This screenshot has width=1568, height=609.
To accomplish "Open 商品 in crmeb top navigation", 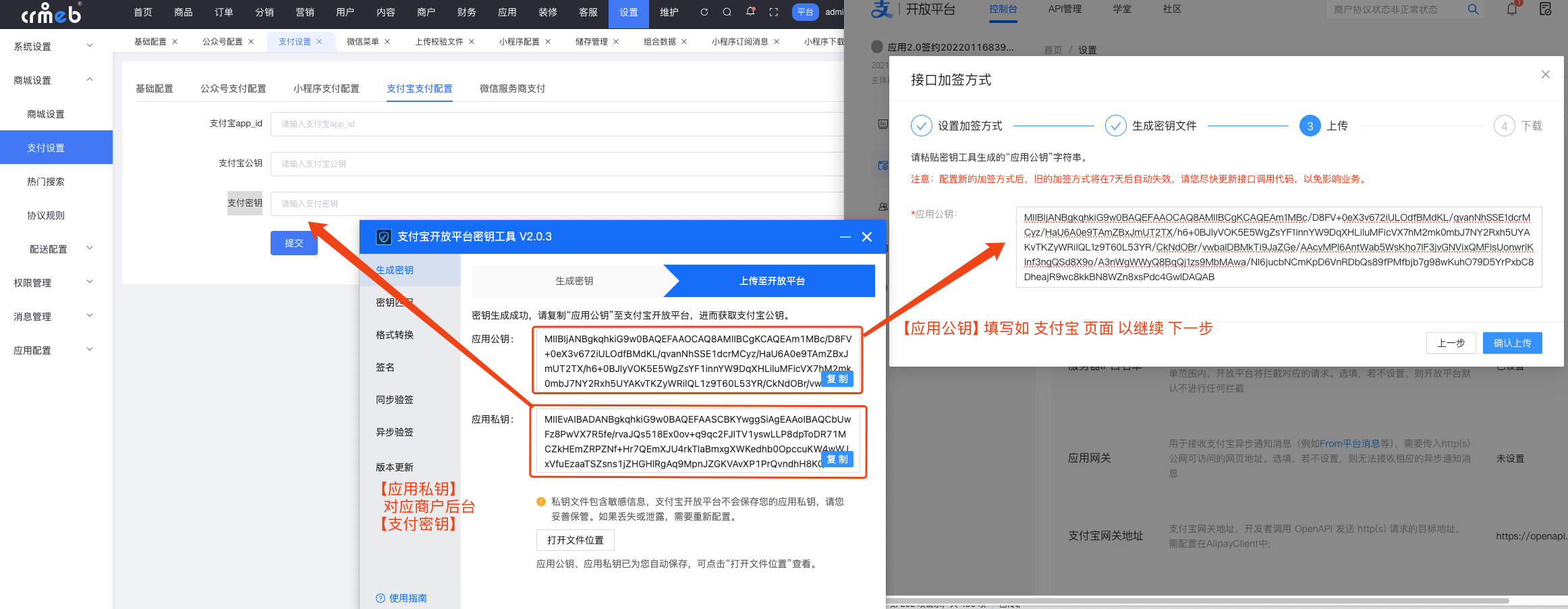I will 184,12.
